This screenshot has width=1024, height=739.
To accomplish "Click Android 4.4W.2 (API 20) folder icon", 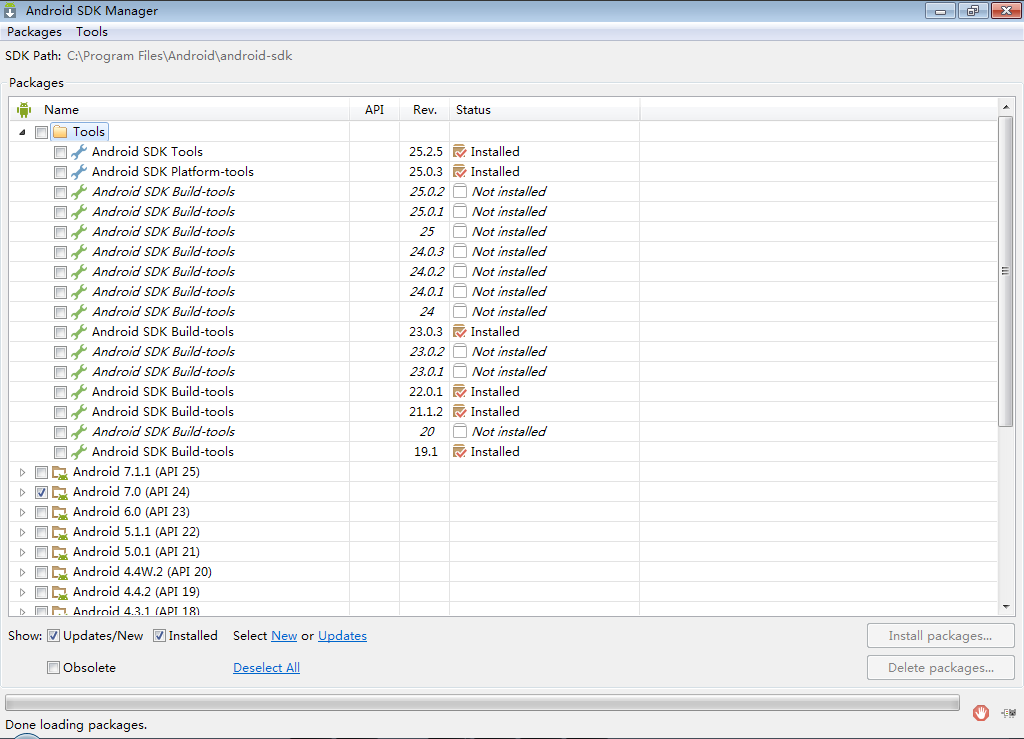I will (60, 573).
